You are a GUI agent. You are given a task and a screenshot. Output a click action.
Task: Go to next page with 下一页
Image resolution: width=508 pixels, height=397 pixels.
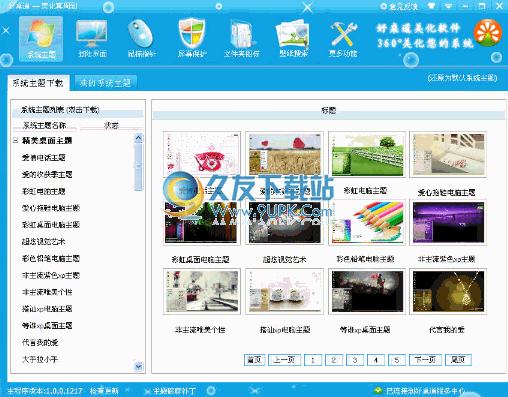coord(425,360)
